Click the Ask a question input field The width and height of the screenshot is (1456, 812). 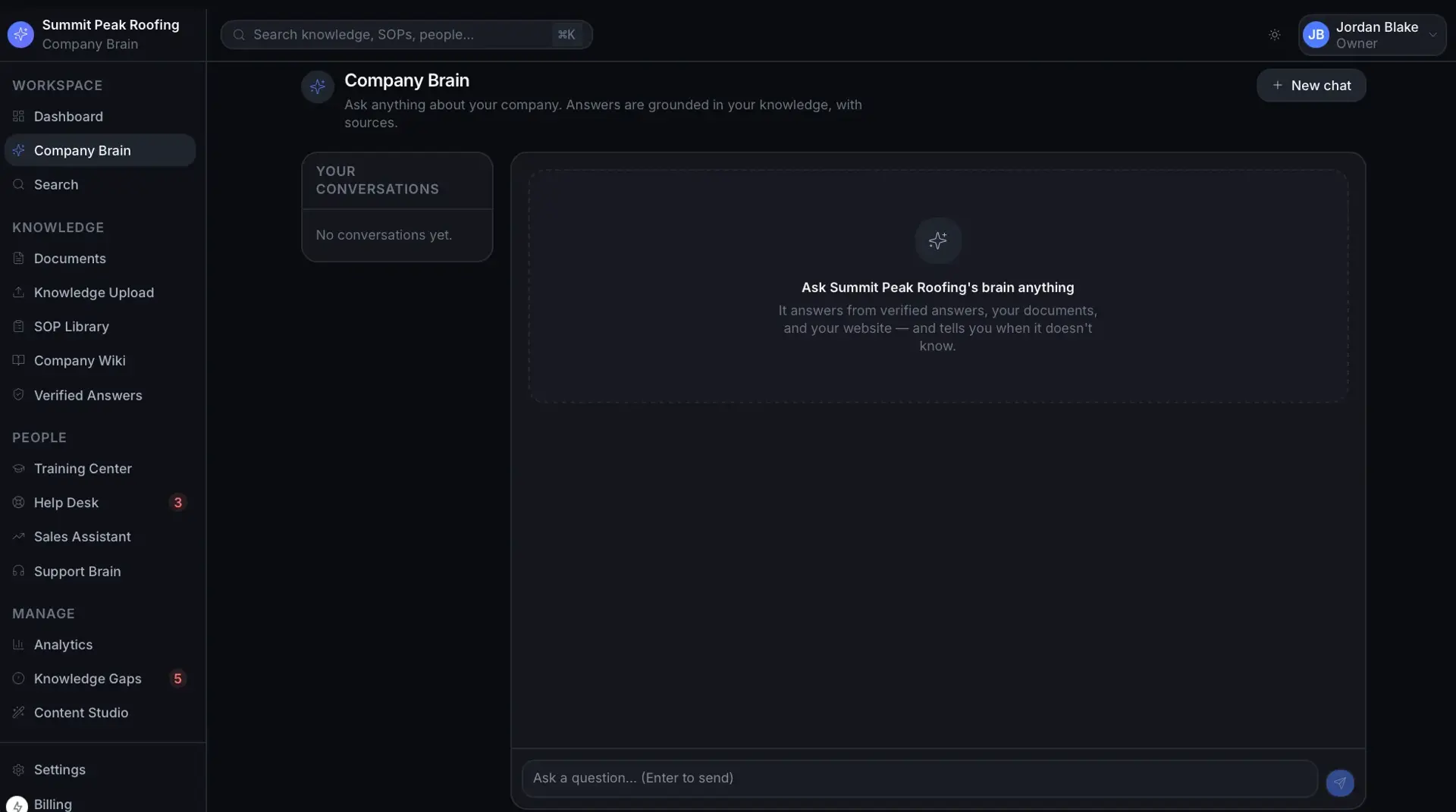(919, 778)
